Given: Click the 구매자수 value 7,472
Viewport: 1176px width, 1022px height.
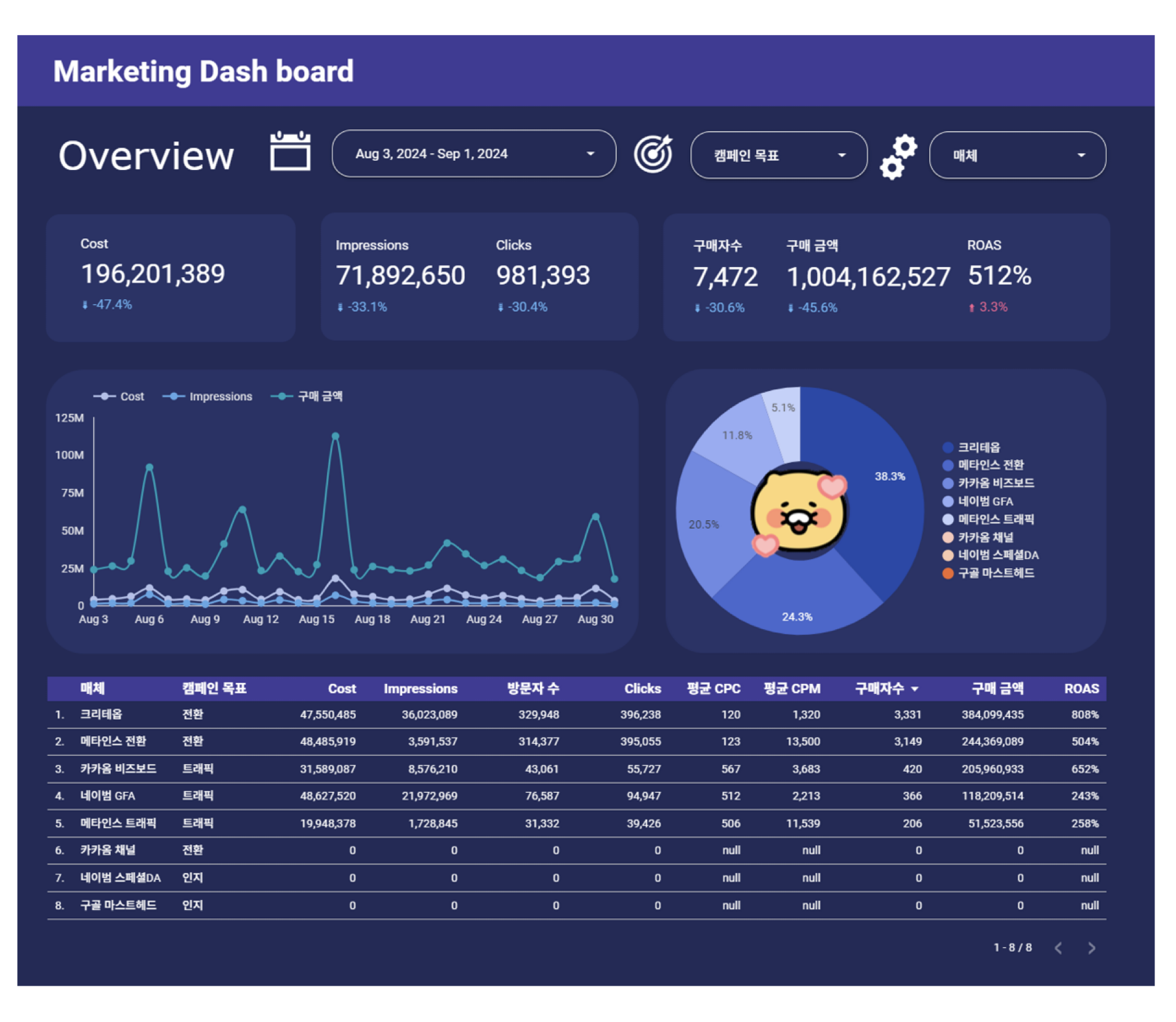Looking at the screenshot, I should (x=725, y=277).
